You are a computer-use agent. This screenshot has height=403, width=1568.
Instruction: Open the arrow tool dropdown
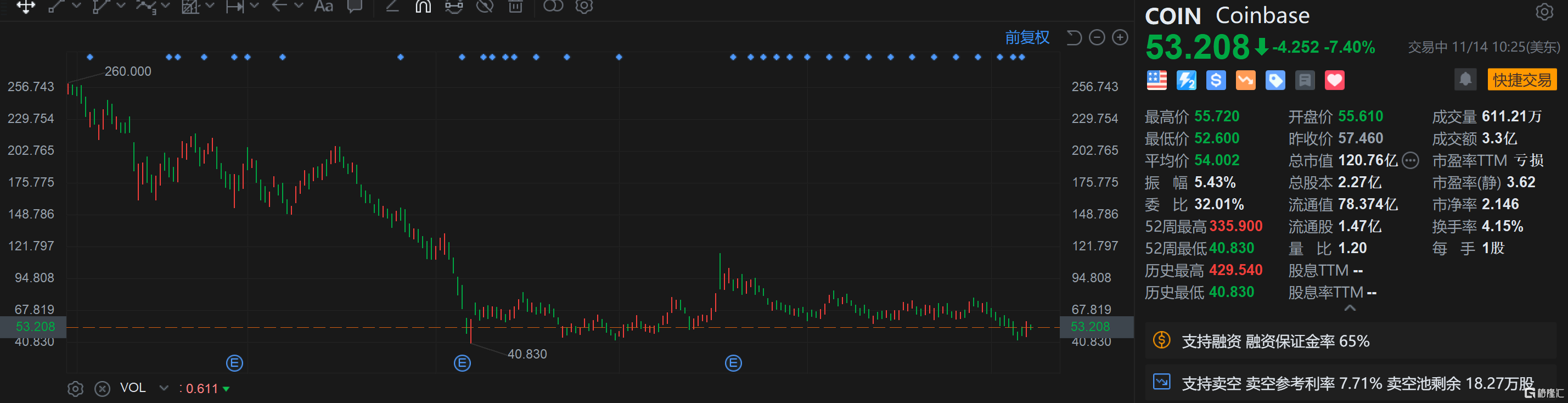298,5
